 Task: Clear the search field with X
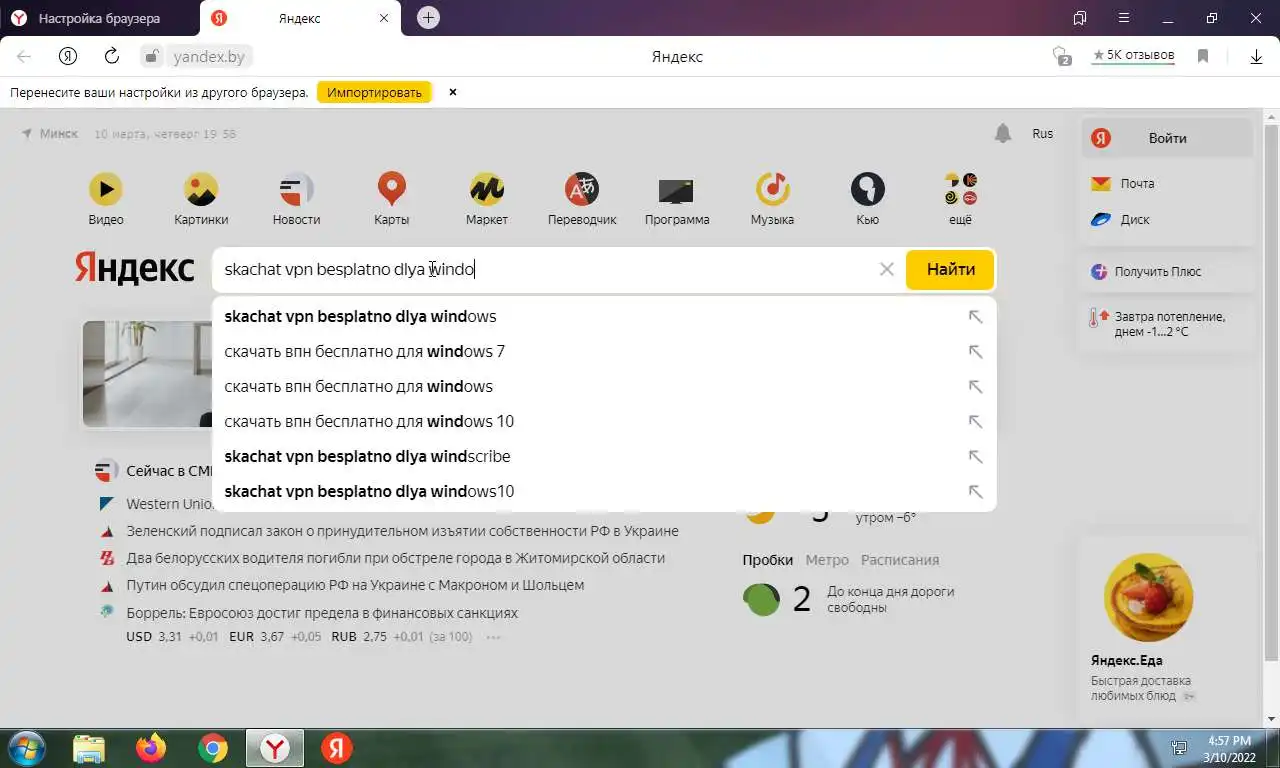tap(886, 269)
